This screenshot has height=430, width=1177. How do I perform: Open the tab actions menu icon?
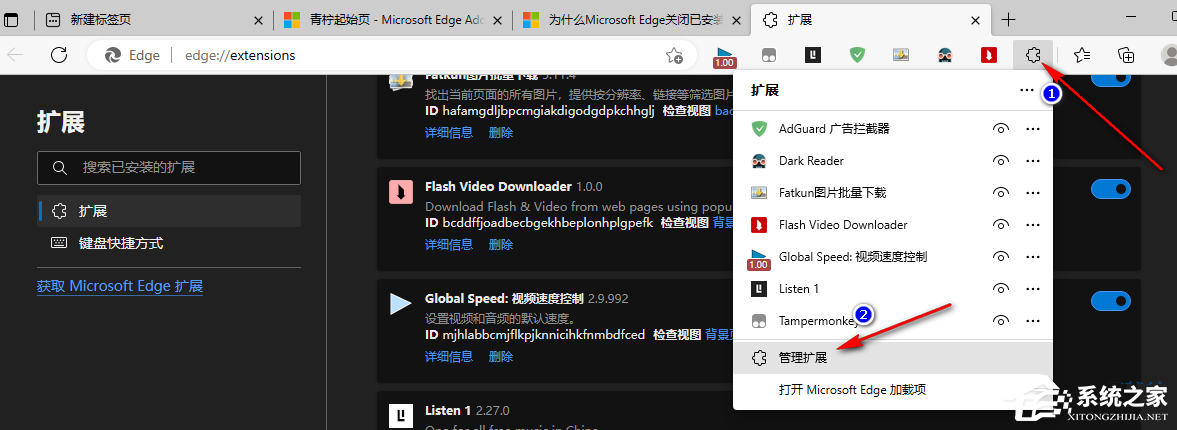coord(11,20)
